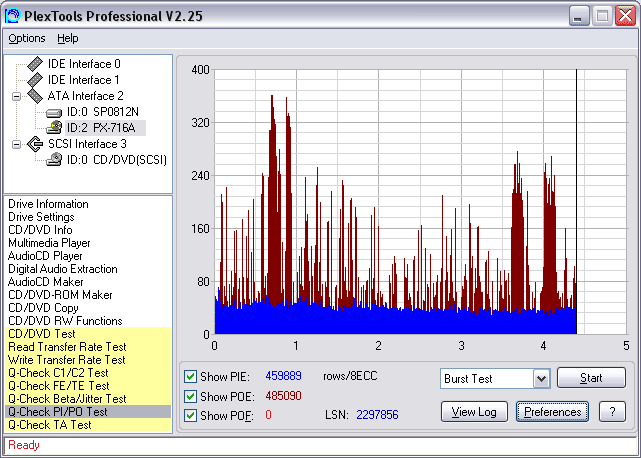The image size is (641, 458).
Task: Click the LSN value 2297856
Action: (377, 415)
